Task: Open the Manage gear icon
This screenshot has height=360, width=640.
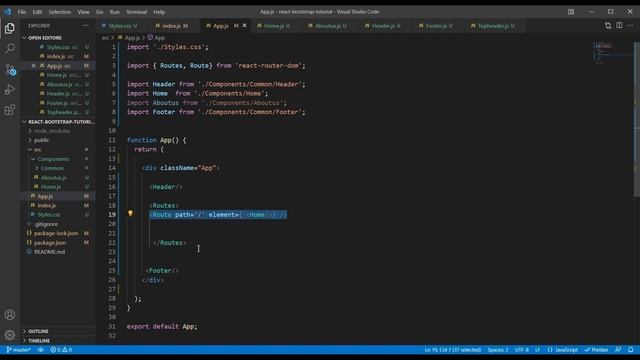Action: pos(10,335)
